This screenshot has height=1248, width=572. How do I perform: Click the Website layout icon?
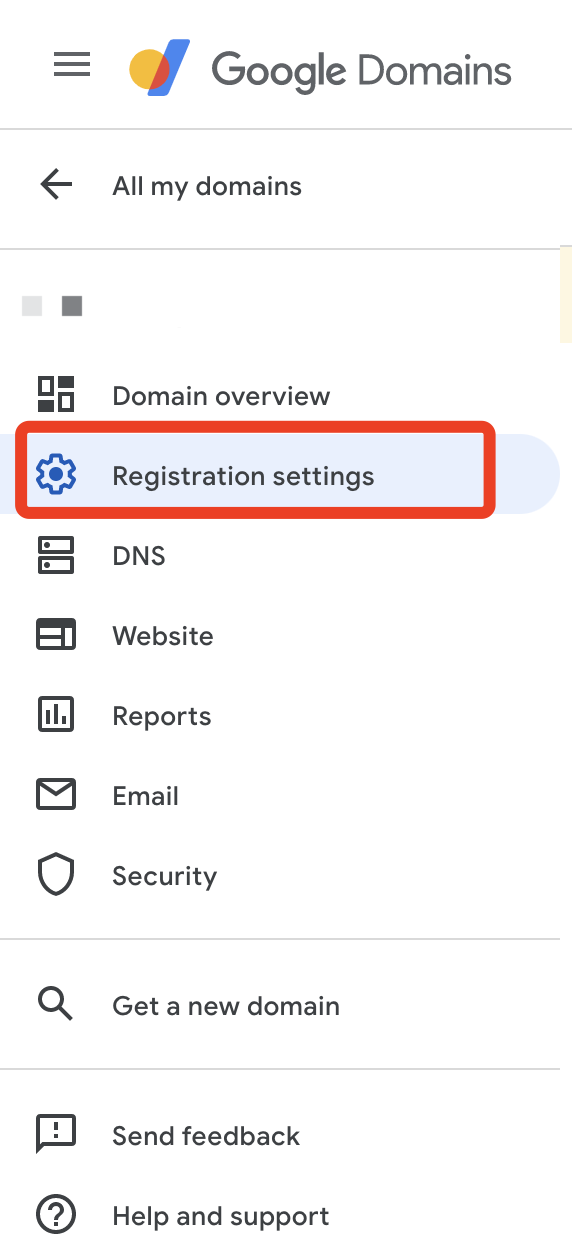pos(56,635)
